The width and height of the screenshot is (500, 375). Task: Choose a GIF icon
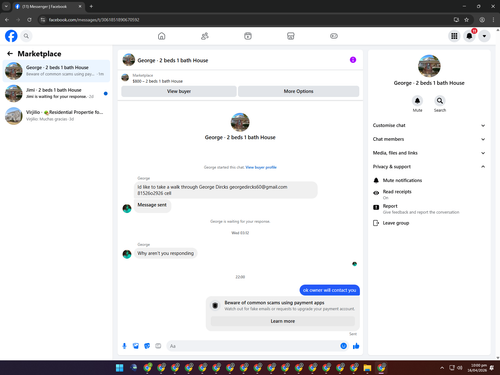coord(158,346)
